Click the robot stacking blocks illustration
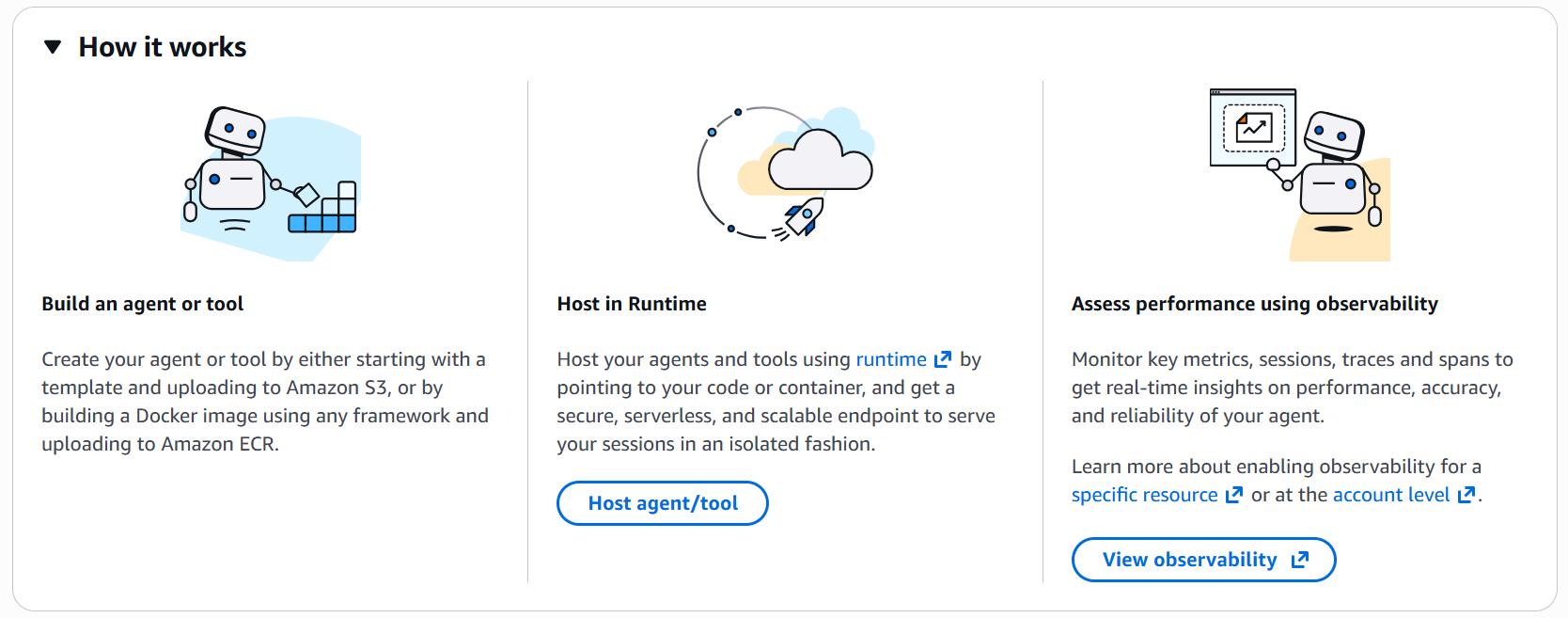The height and width of the screenshot is (618, 1568). click(271, 183)
